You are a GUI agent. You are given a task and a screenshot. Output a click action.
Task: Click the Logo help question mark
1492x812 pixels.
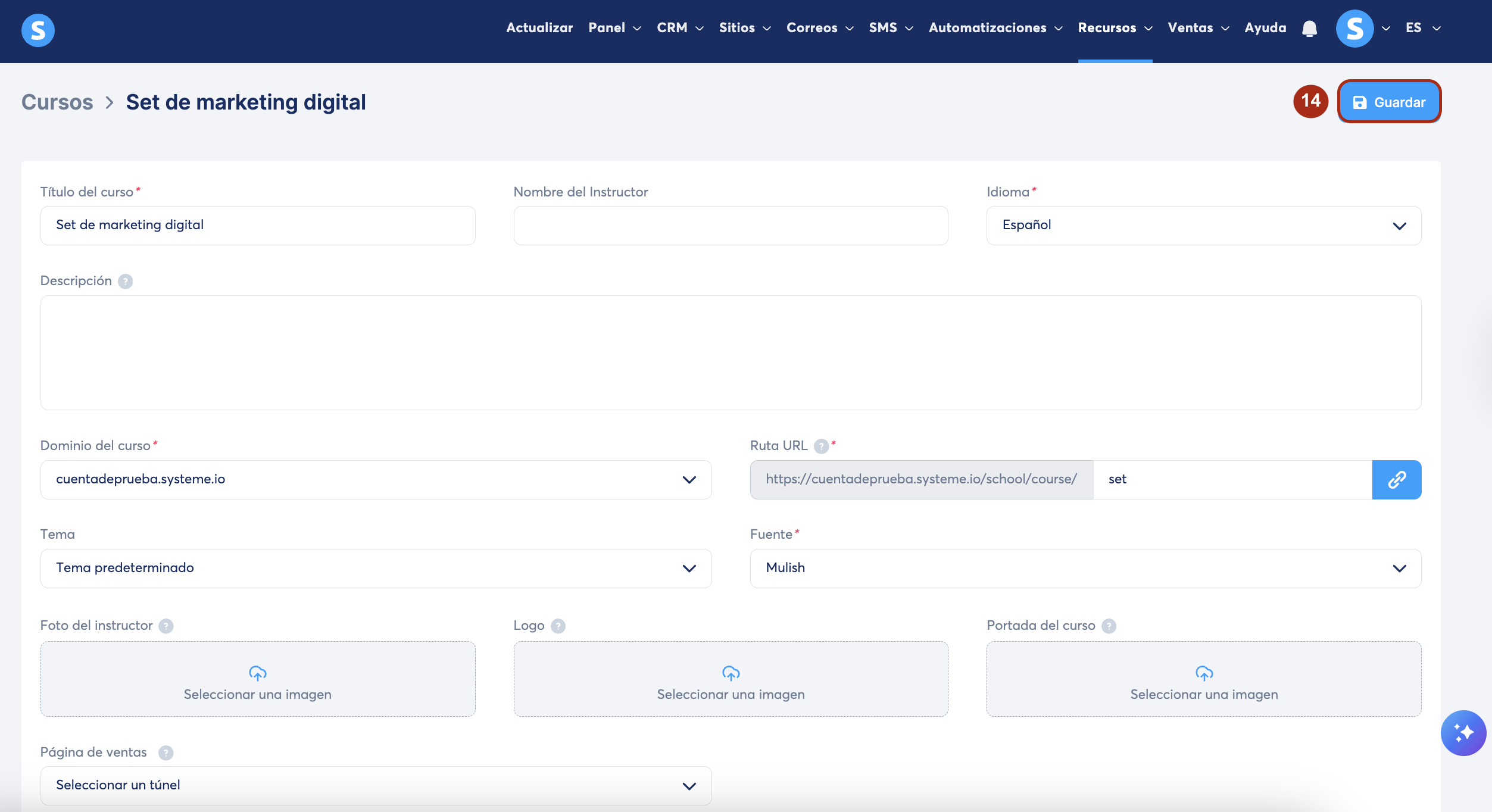(x=558, y=626)
